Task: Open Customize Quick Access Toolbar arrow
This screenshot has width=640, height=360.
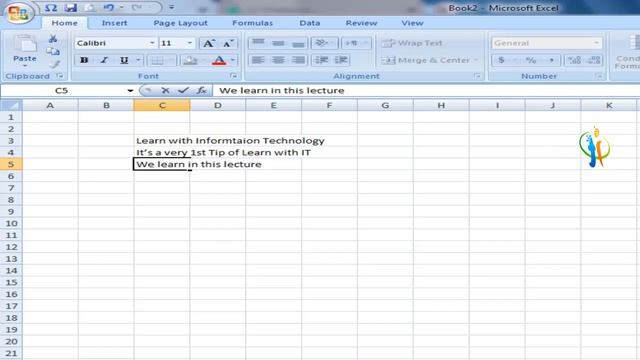Action: (x=171, y=7)
